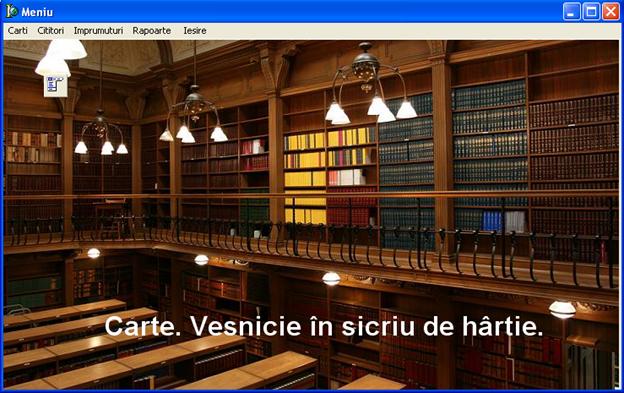The height and width of the screenshot is (393, 624).
Task: Click the application icon in the title bar
Action: tap(12, 11)
